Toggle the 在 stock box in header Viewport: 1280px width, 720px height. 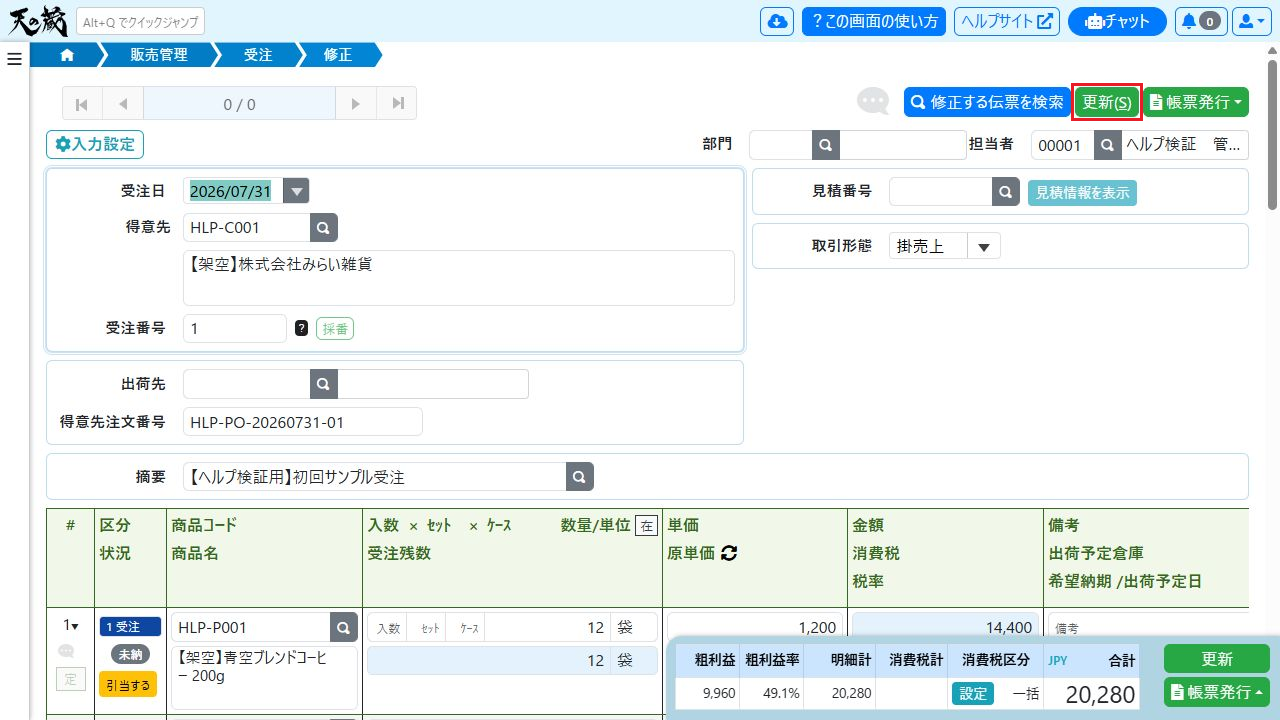[x=646, y=525]
